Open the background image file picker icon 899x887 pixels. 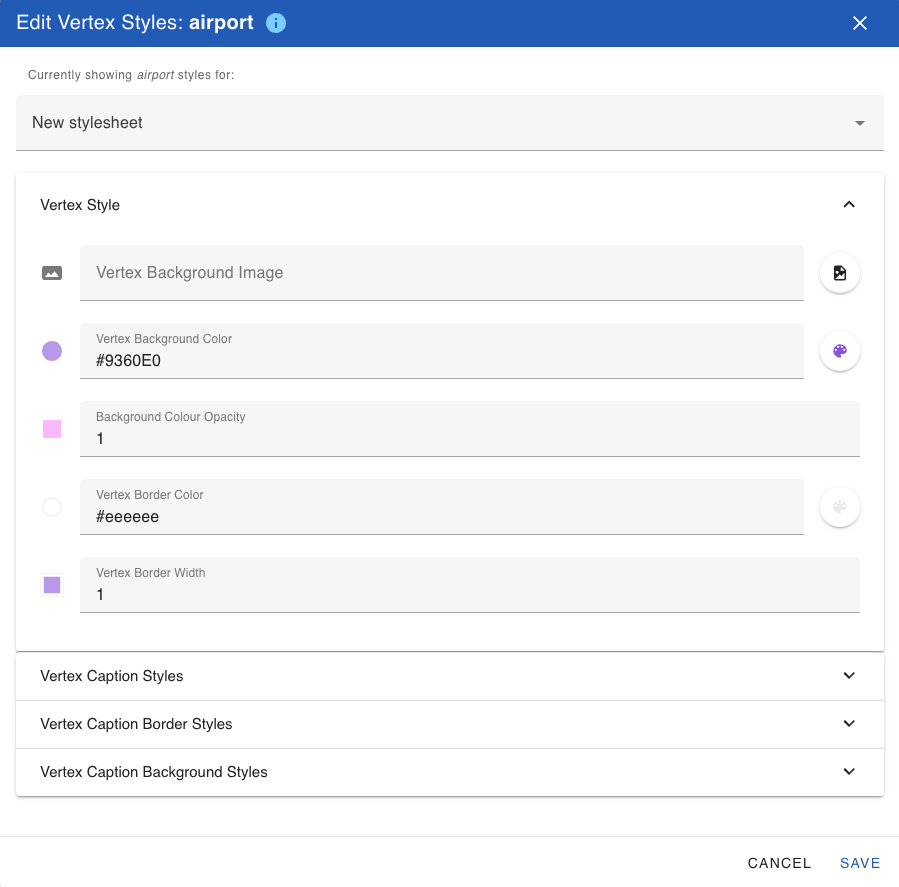coord(839,272)
